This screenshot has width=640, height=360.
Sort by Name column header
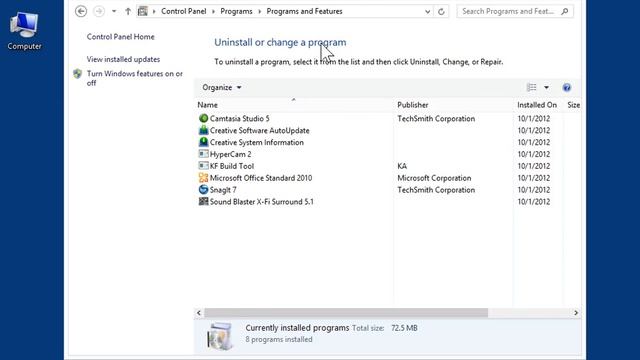click(293, 105)
